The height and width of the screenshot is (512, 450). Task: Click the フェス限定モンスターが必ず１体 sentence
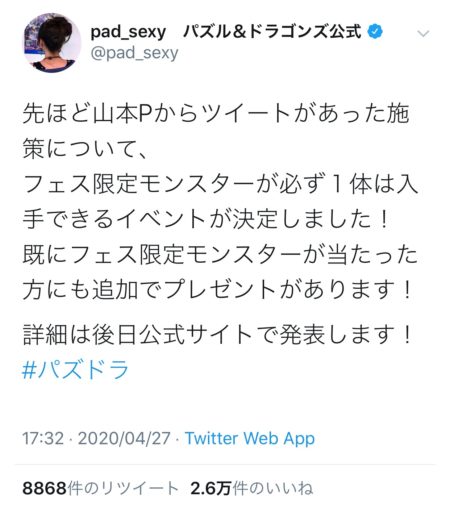(x=220, y=183)
